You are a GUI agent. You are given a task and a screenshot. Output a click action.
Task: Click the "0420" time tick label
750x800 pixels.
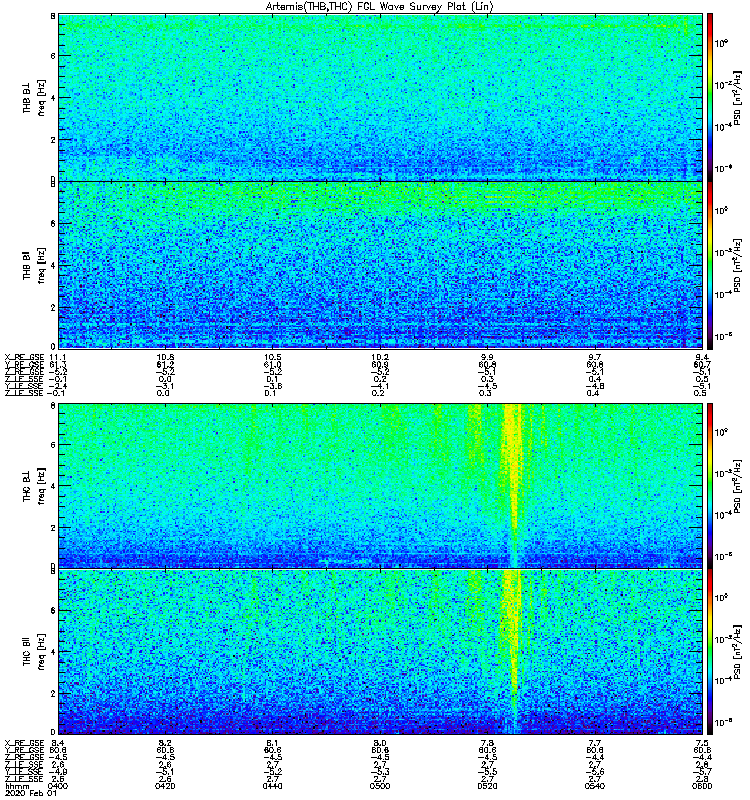(165, 786)
